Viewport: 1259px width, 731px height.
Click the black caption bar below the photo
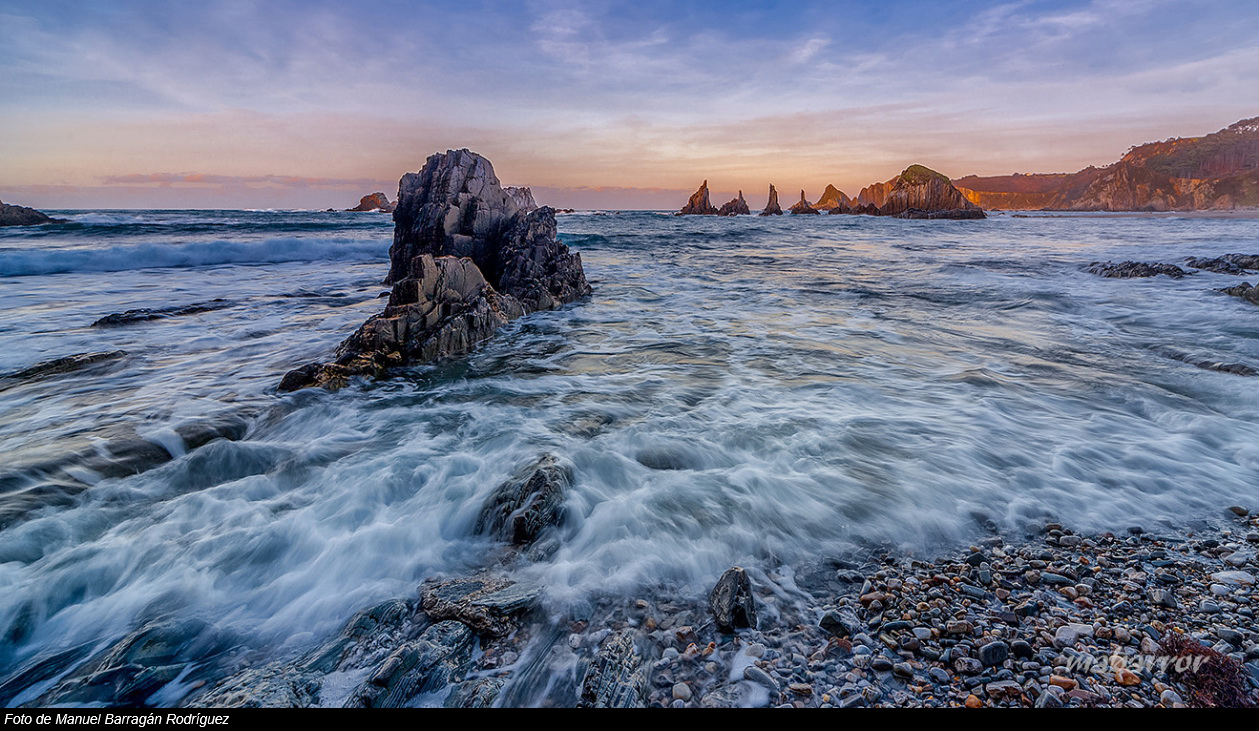point(700,720)
